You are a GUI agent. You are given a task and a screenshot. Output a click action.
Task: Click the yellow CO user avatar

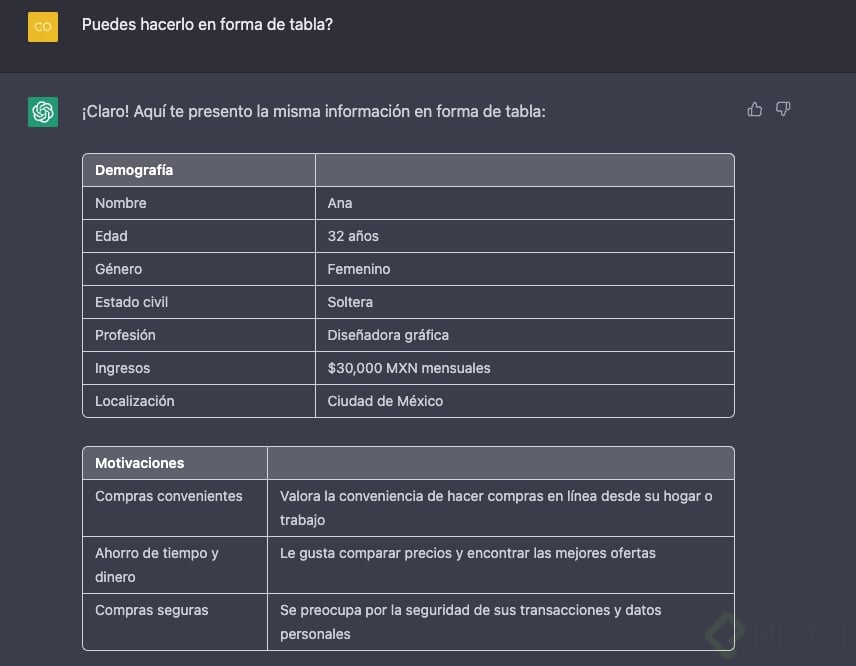pos(42,27)
